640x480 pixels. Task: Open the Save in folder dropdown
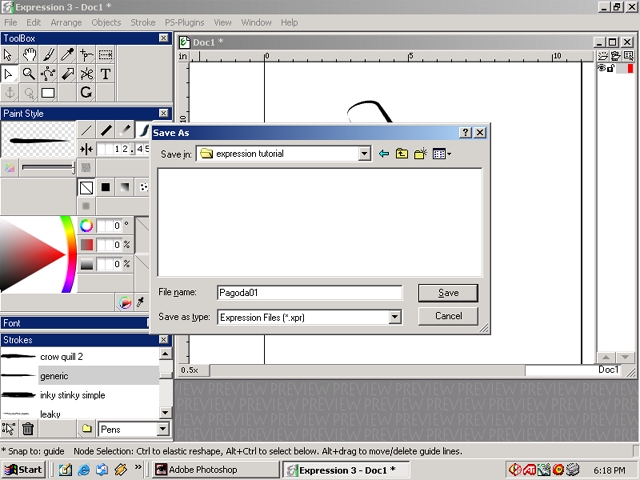click(x=364, y=154)
